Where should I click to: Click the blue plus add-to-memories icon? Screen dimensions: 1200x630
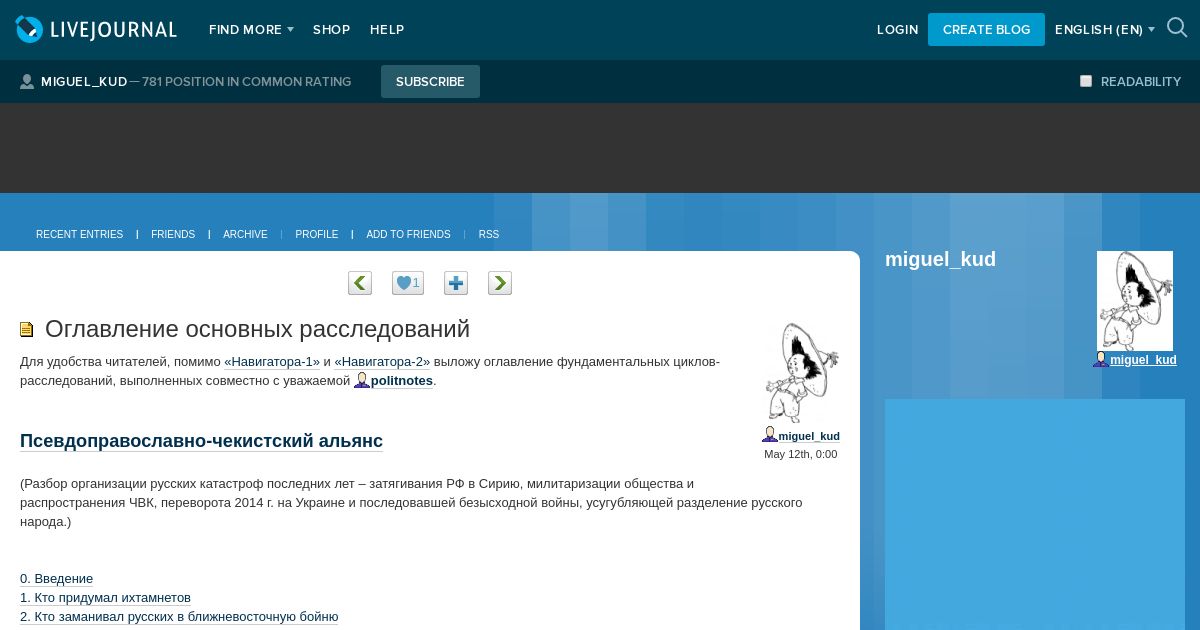point(456,283)
